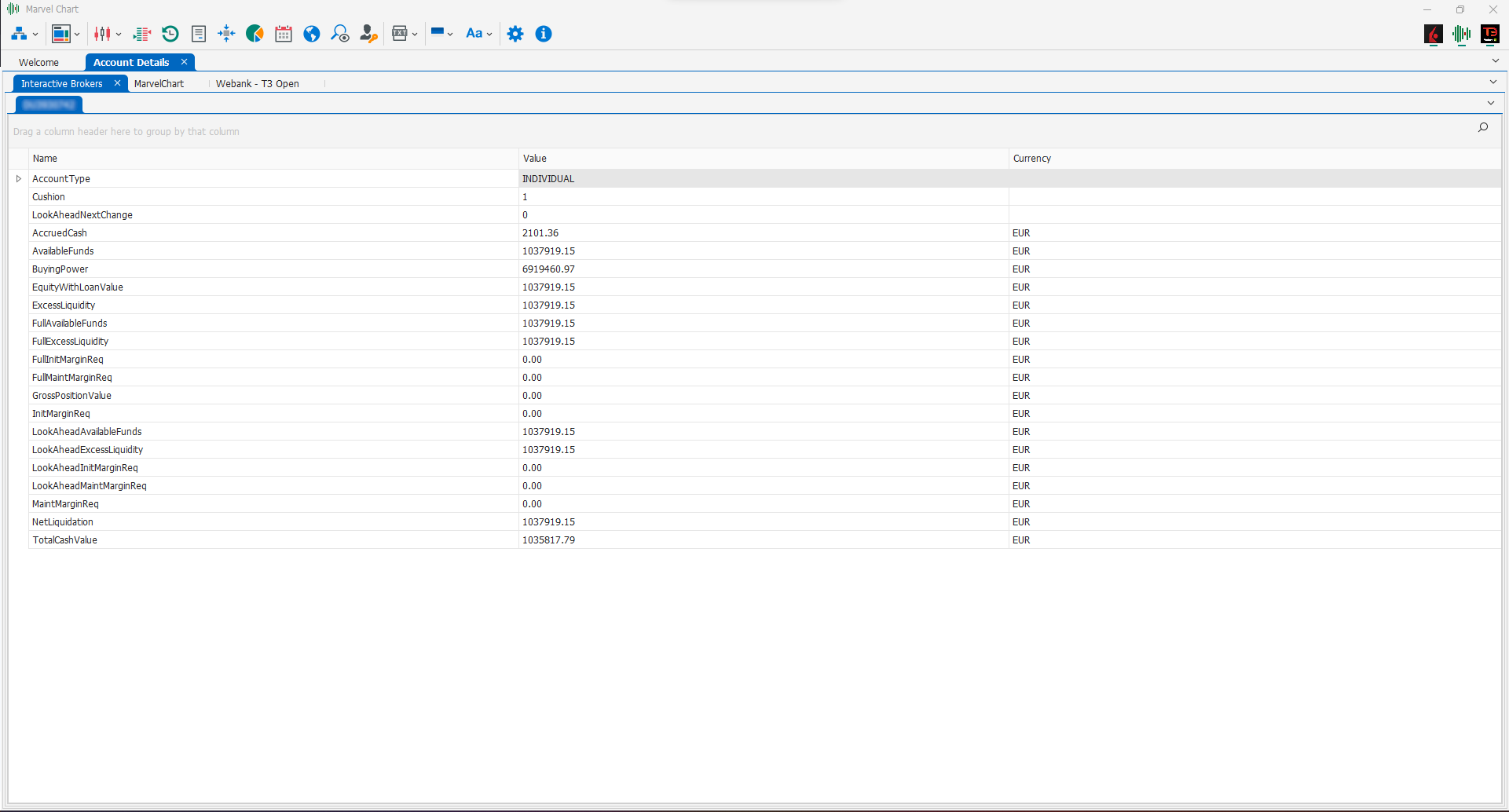
Task: Open the order book depth icon
Action: coord(142,34)
